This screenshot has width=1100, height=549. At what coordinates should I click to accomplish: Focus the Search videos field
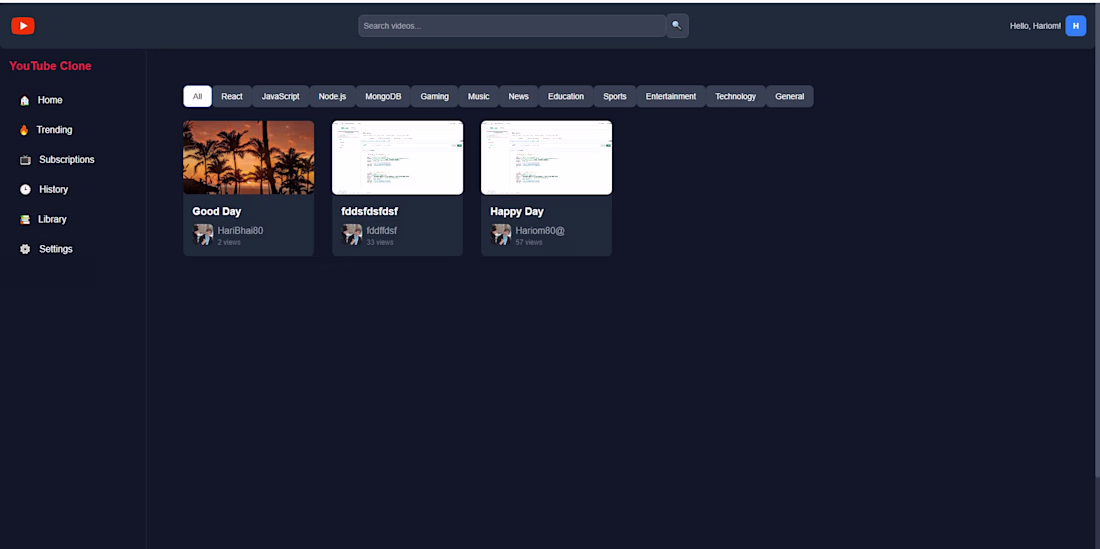coord(512,26)
